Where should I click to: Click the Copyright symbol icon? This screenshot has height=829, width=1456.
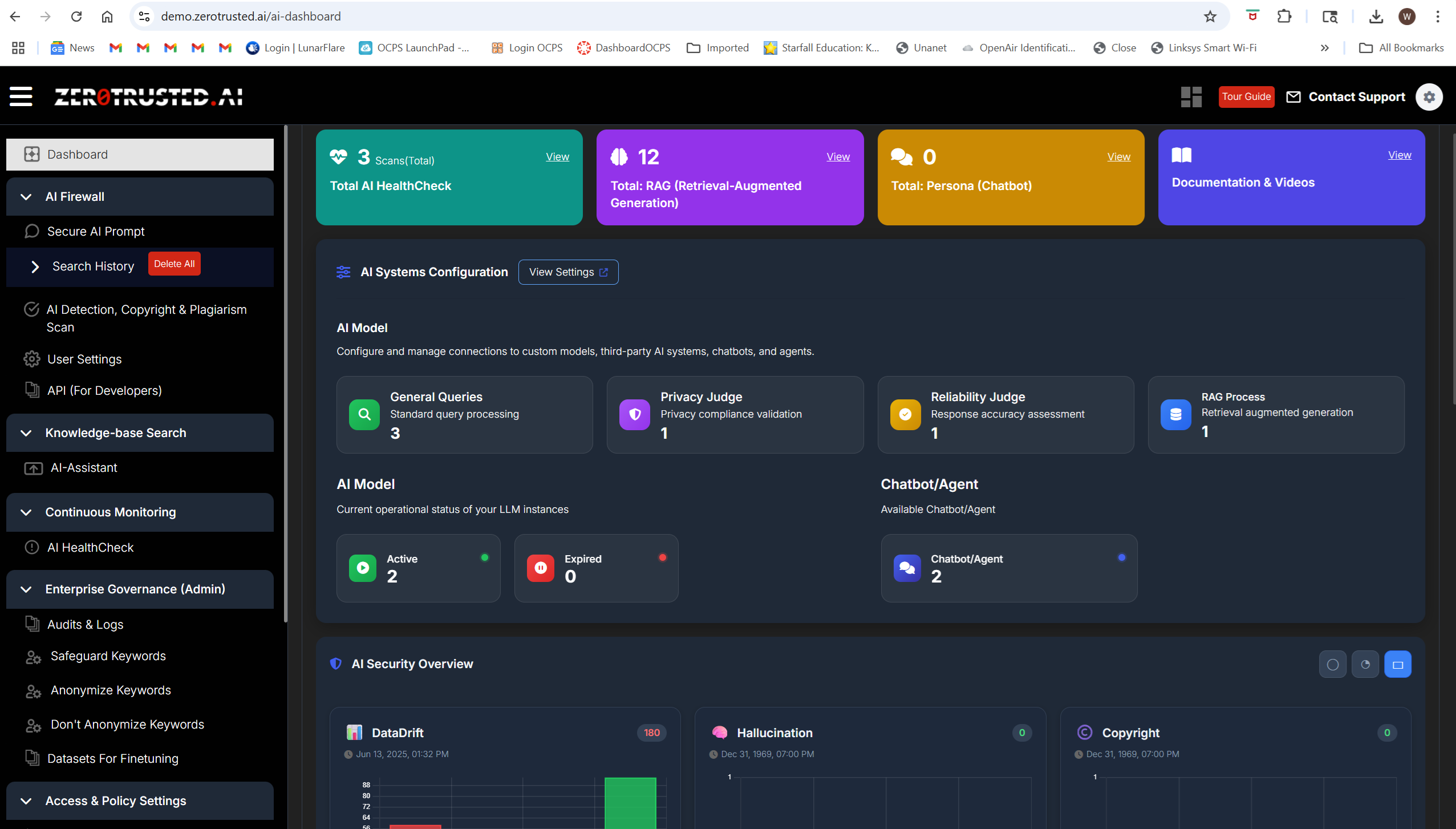1085,732
